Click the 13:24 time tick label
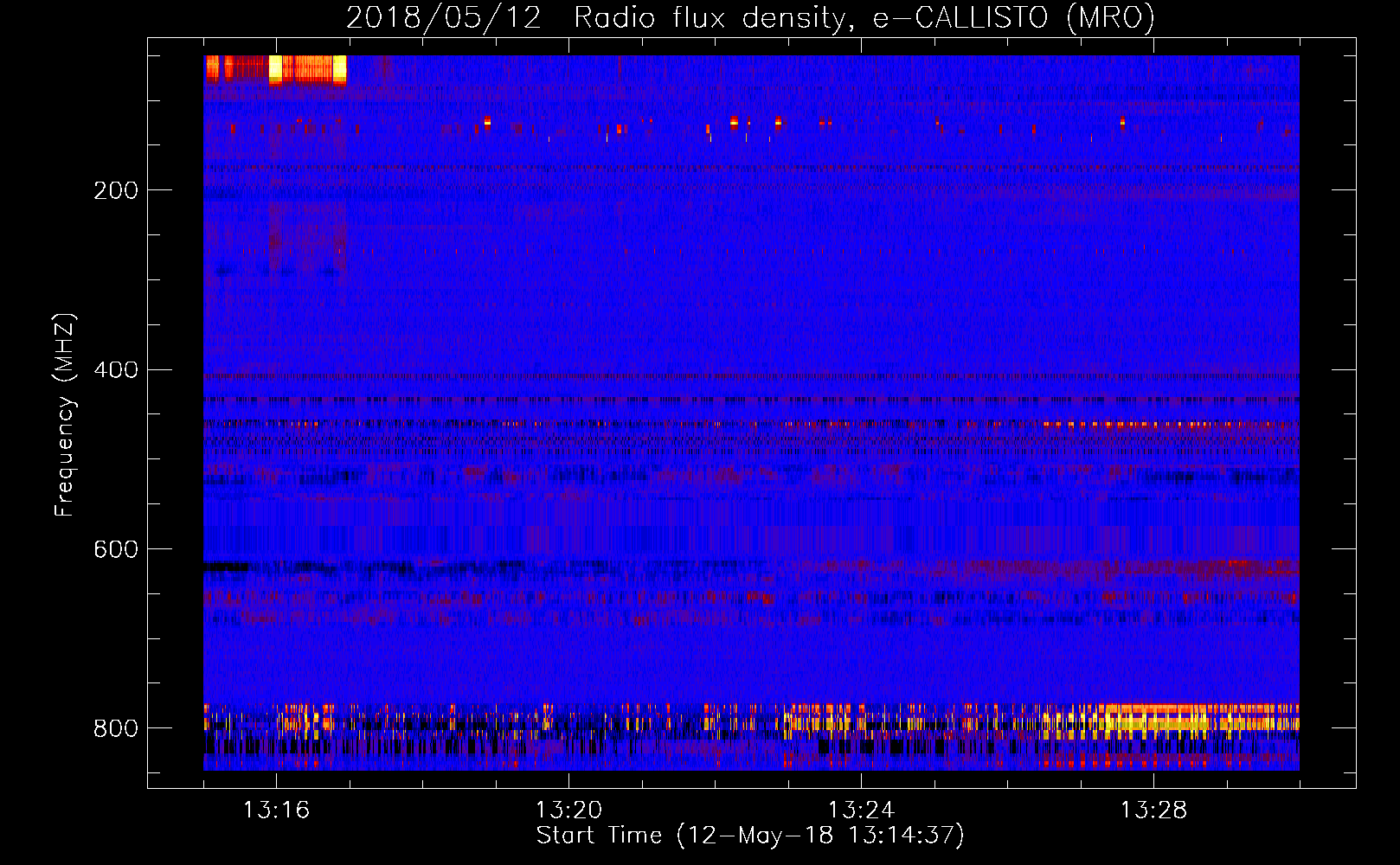This screenshot has width=1400, height=865. pyautogui.click(x=861, y=810)
